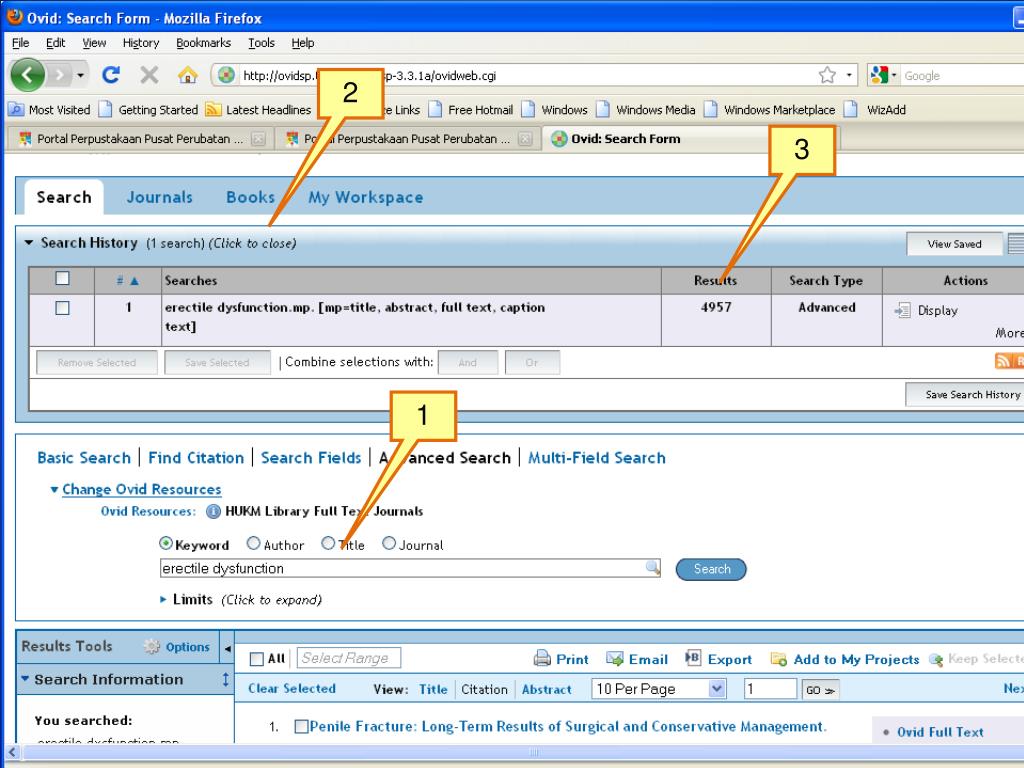The height and width of the screenshot is (768, 1024).
Task: Click the Email icon in results toolbar
Action: [615, 658]
